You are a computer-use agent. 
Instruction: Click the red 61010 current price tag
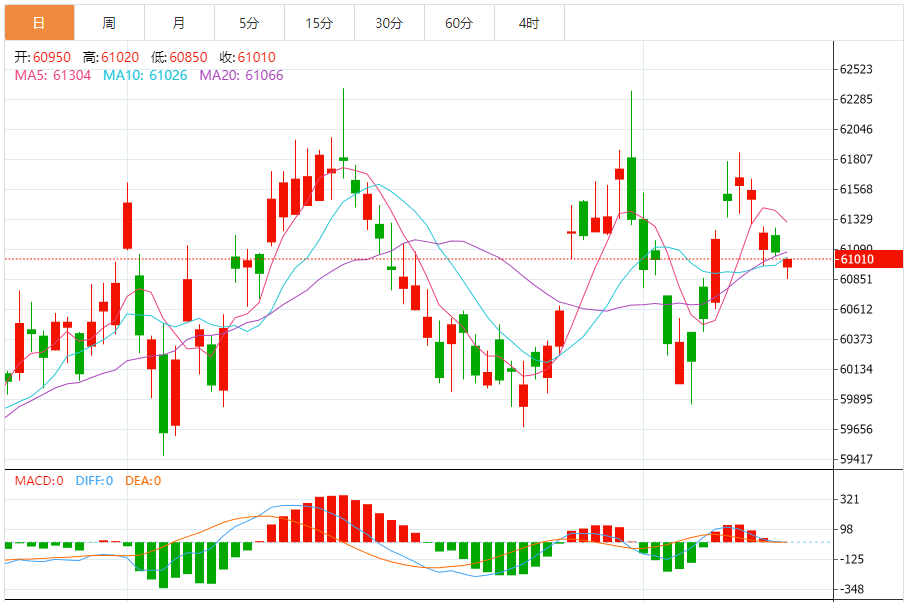point(868,259)
